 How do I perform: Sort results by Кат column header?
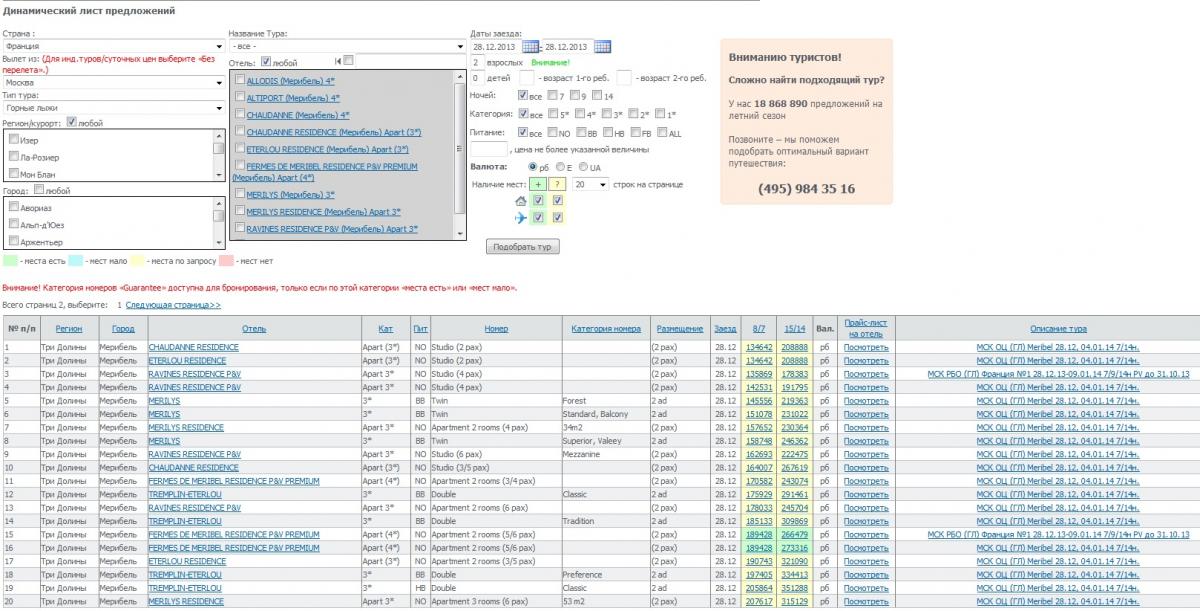click(386, 328)
